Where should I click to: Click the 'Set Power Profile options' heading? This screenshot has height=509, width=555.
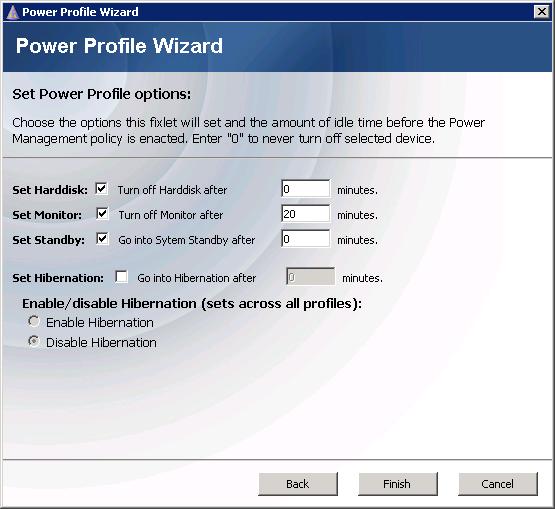(x=102, y=94)
